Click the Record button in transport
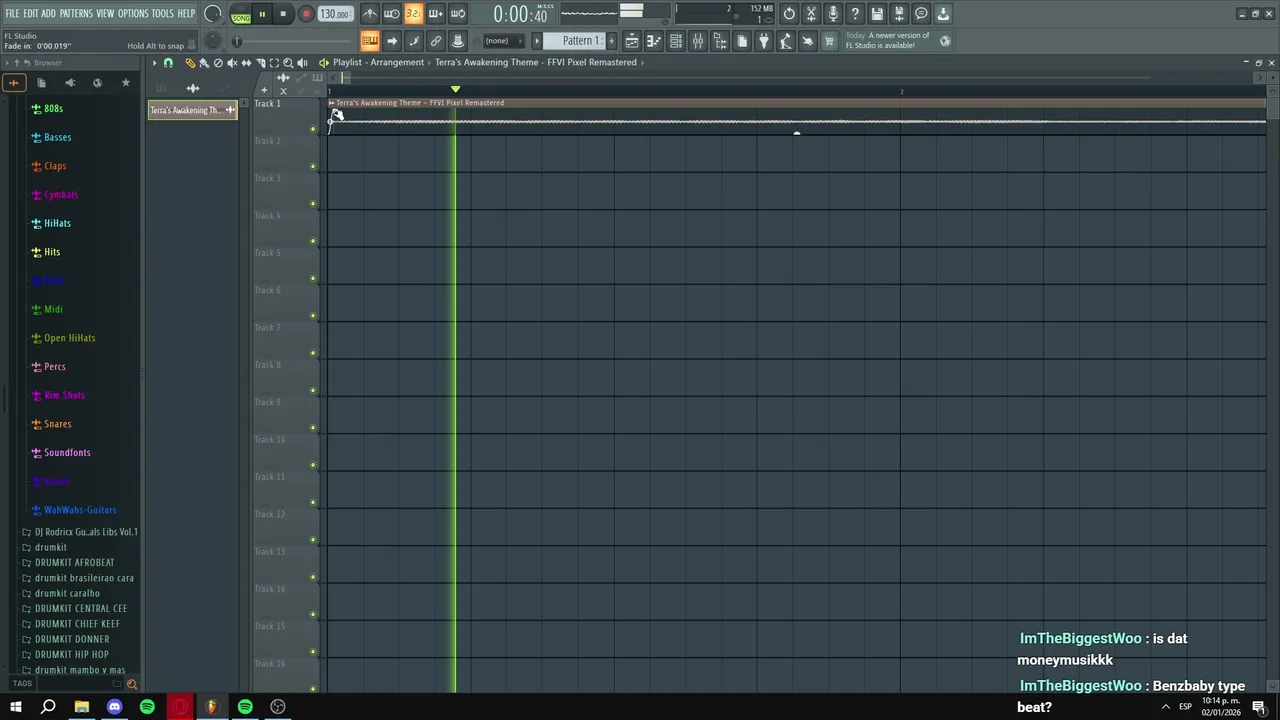The width and height of the screenshot is (1280, 720). pos(306,14)
